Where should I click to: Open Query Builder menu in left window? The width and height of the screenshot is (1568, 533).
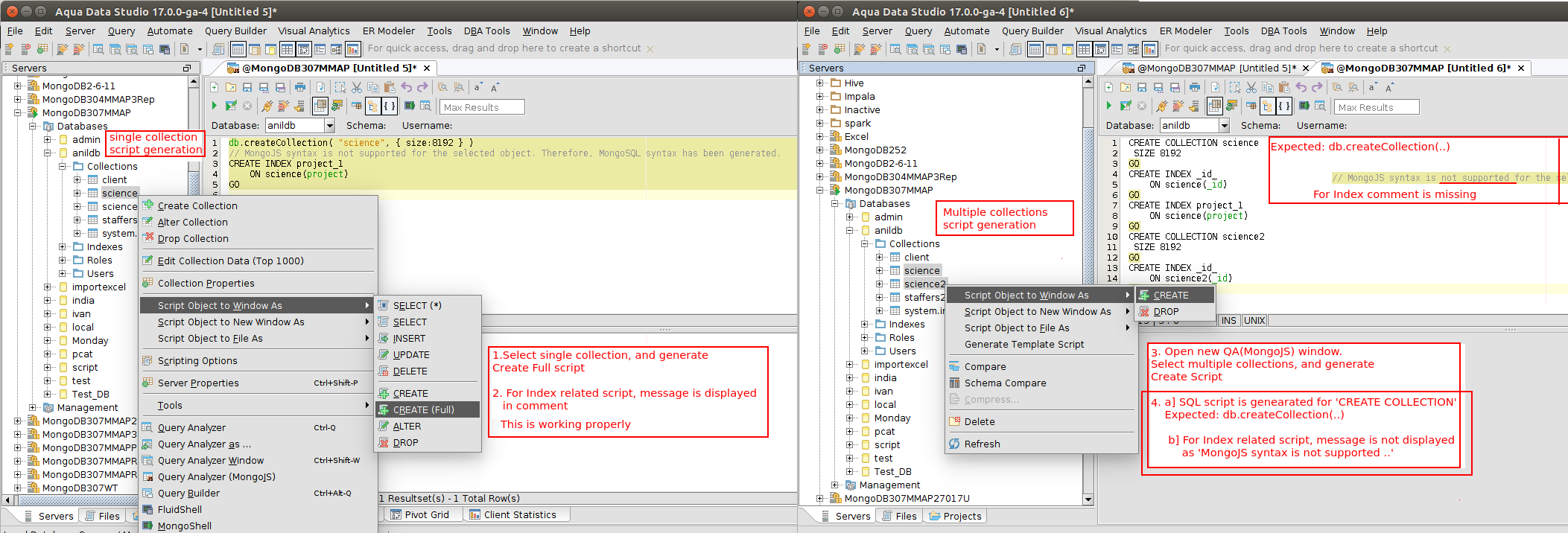pos(235,31)
